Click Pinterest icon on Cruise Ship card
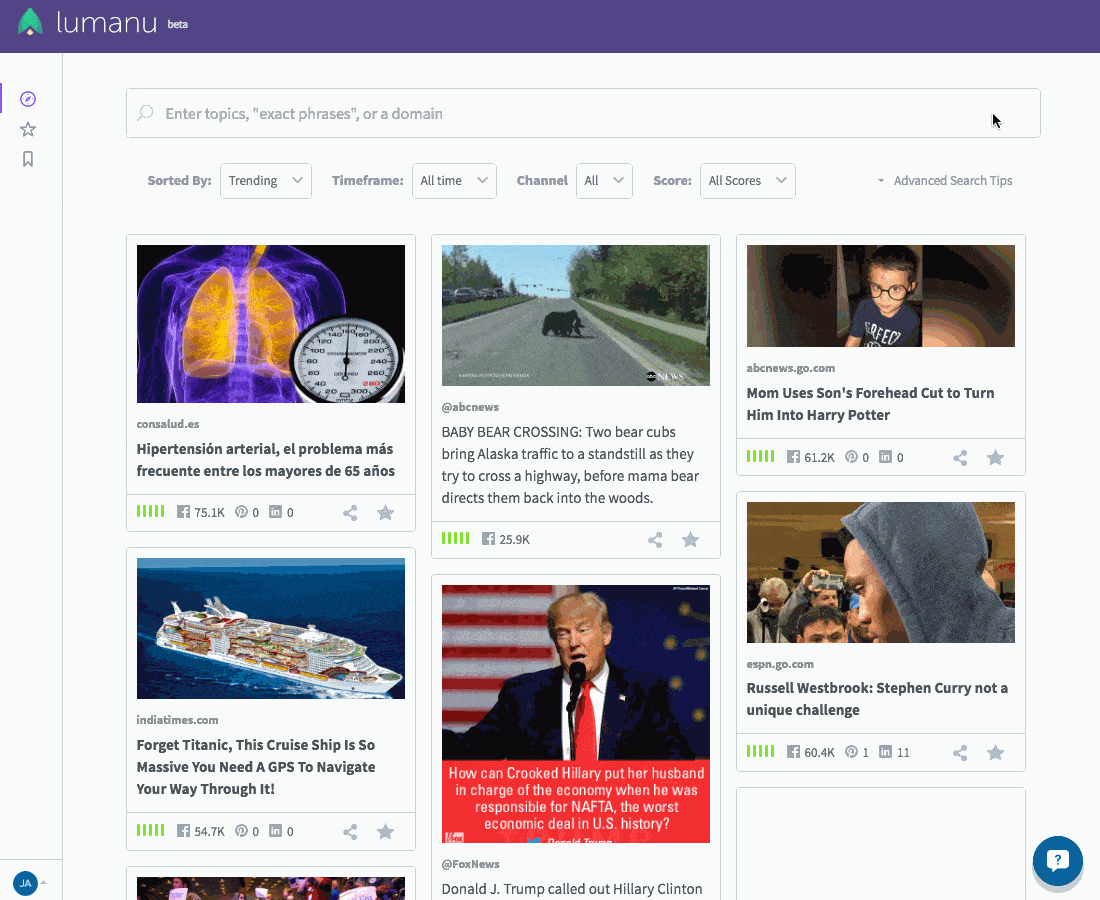The width and height of the screenshot is (1100, 900). 241,831
